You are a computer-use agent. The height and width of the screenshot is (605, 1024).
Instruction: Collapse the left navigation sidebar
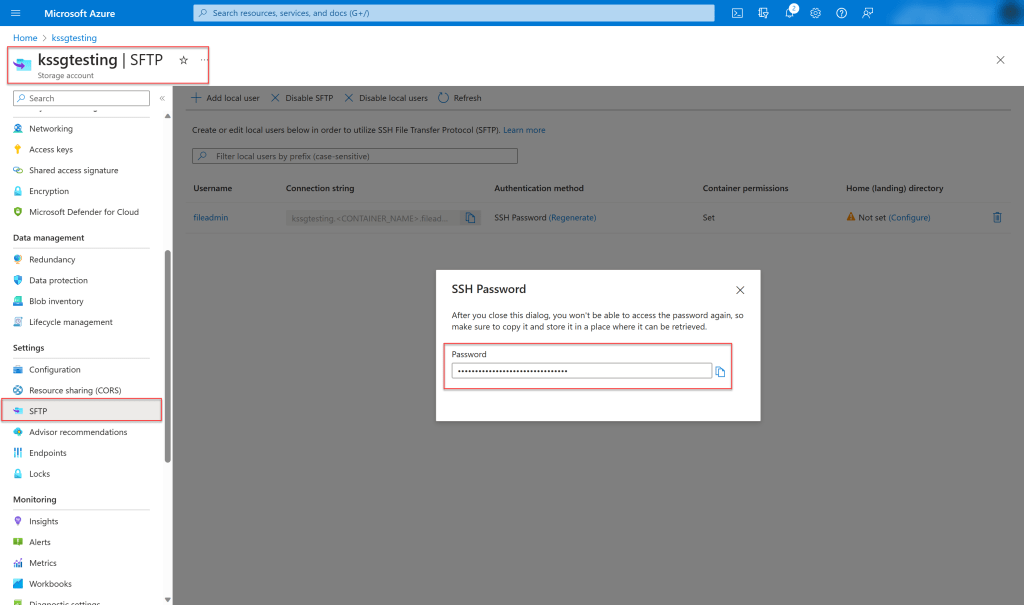[162, 98]
